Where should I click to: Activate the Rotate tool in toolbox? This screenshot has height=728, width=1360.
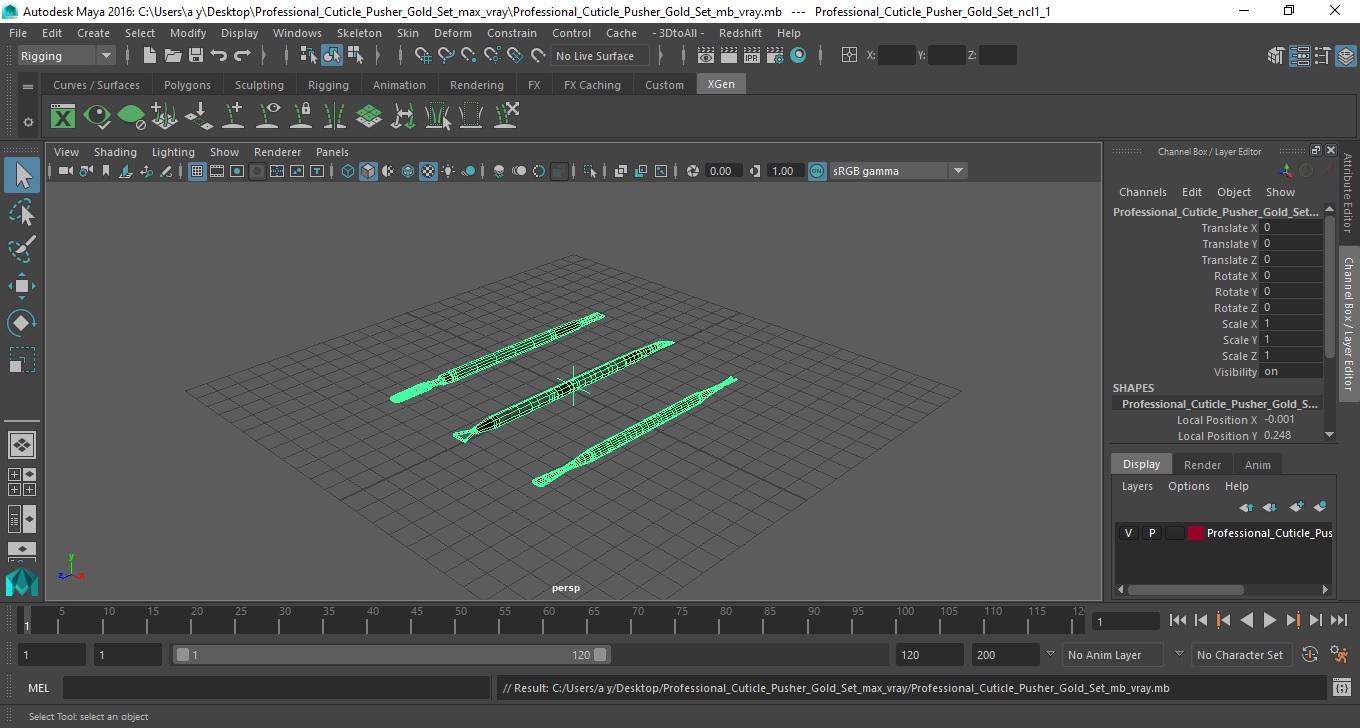point(22,322)
